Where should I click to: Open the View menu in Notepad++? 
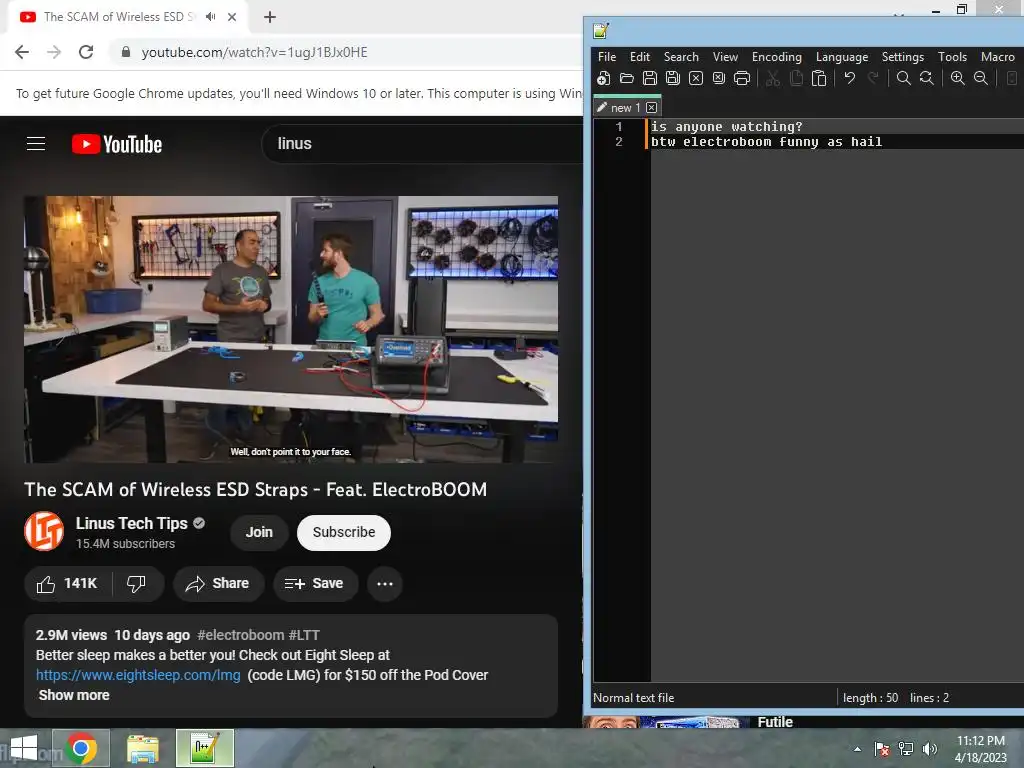(725, 57)
